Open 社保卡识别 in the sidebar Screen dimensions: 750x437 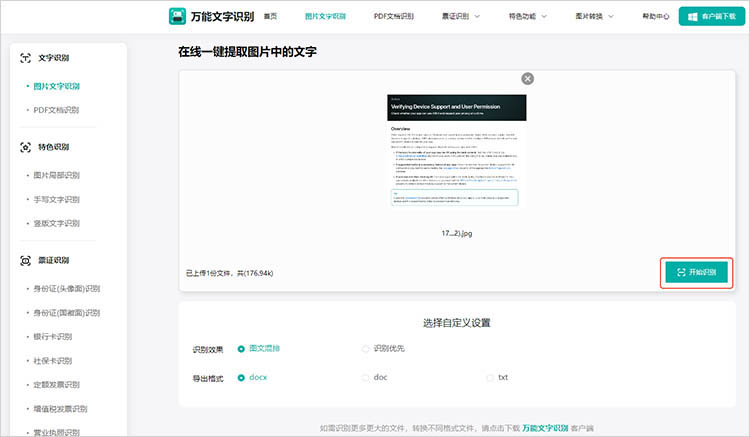tap(53, 361)
